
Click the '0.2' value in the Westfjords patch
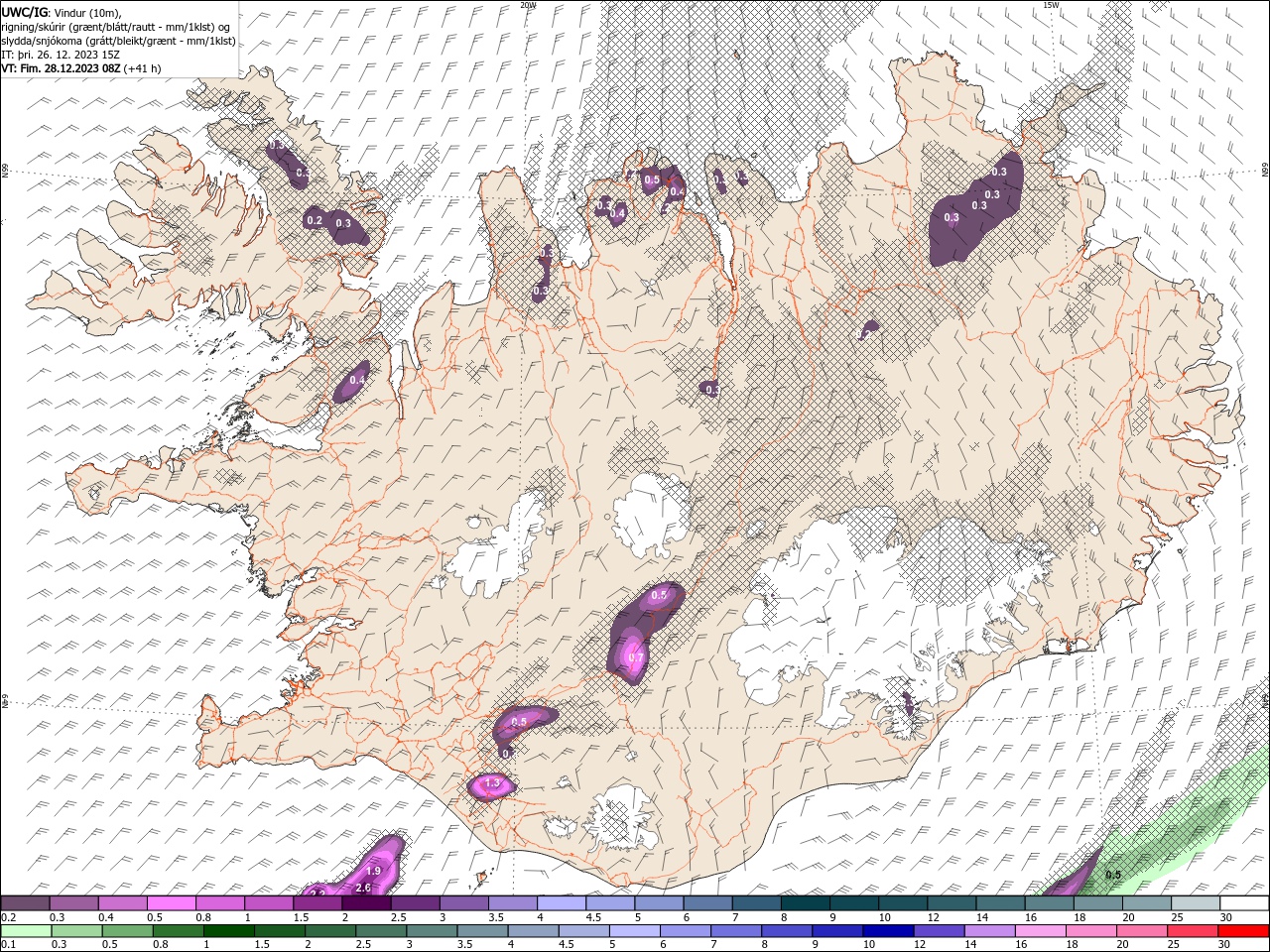(315, 220)
